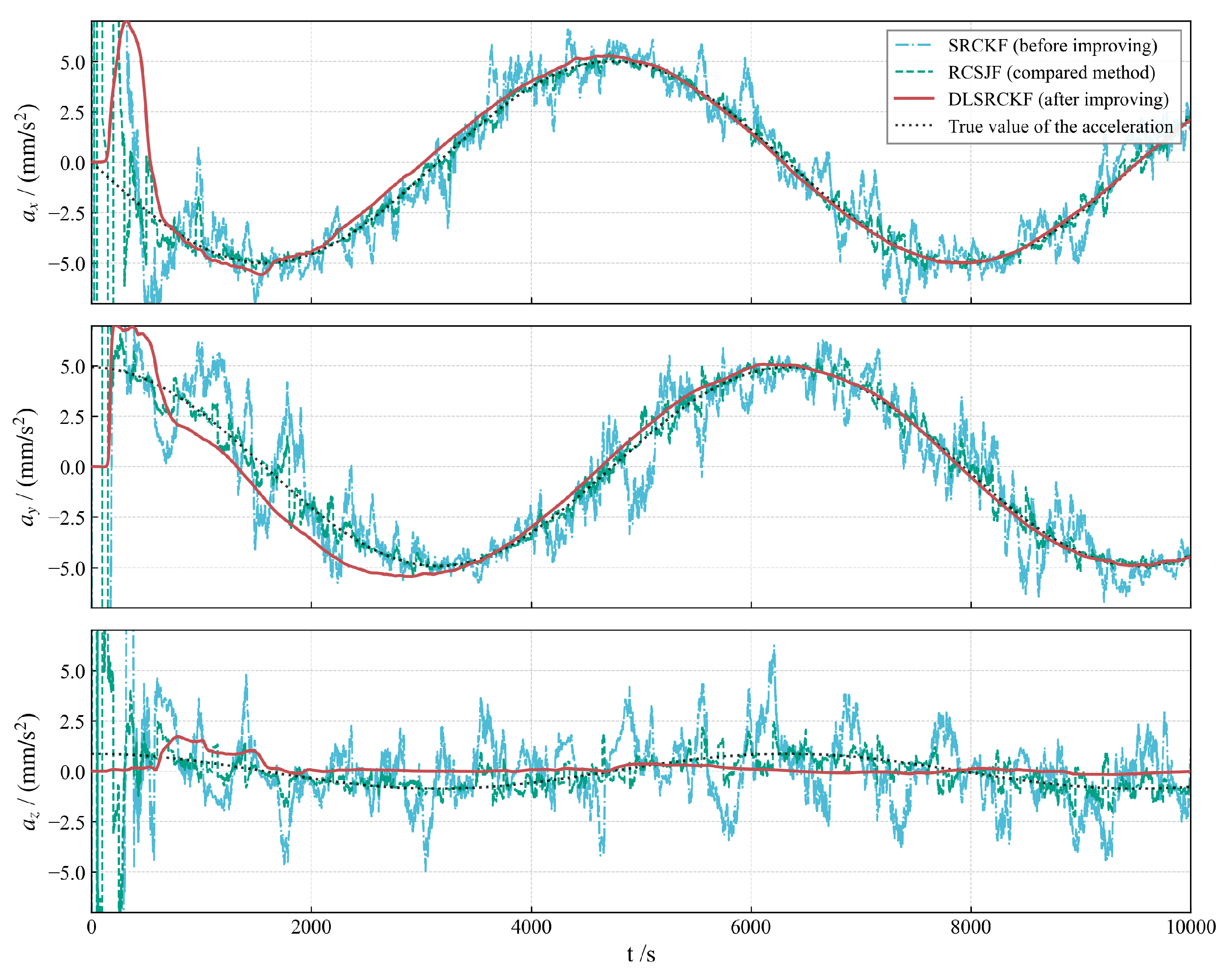Screen dimensions: 1230x980
Task: Click the blue dash-dot line sample in legend
Action: (x=914, y=45)
